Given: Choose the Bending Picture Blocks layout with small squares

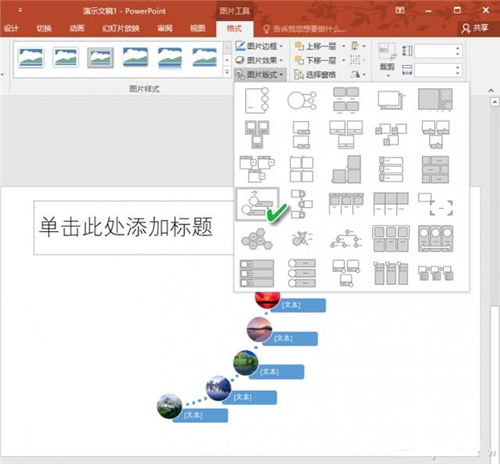Looking at the screenshot, I should click(391, 135).
